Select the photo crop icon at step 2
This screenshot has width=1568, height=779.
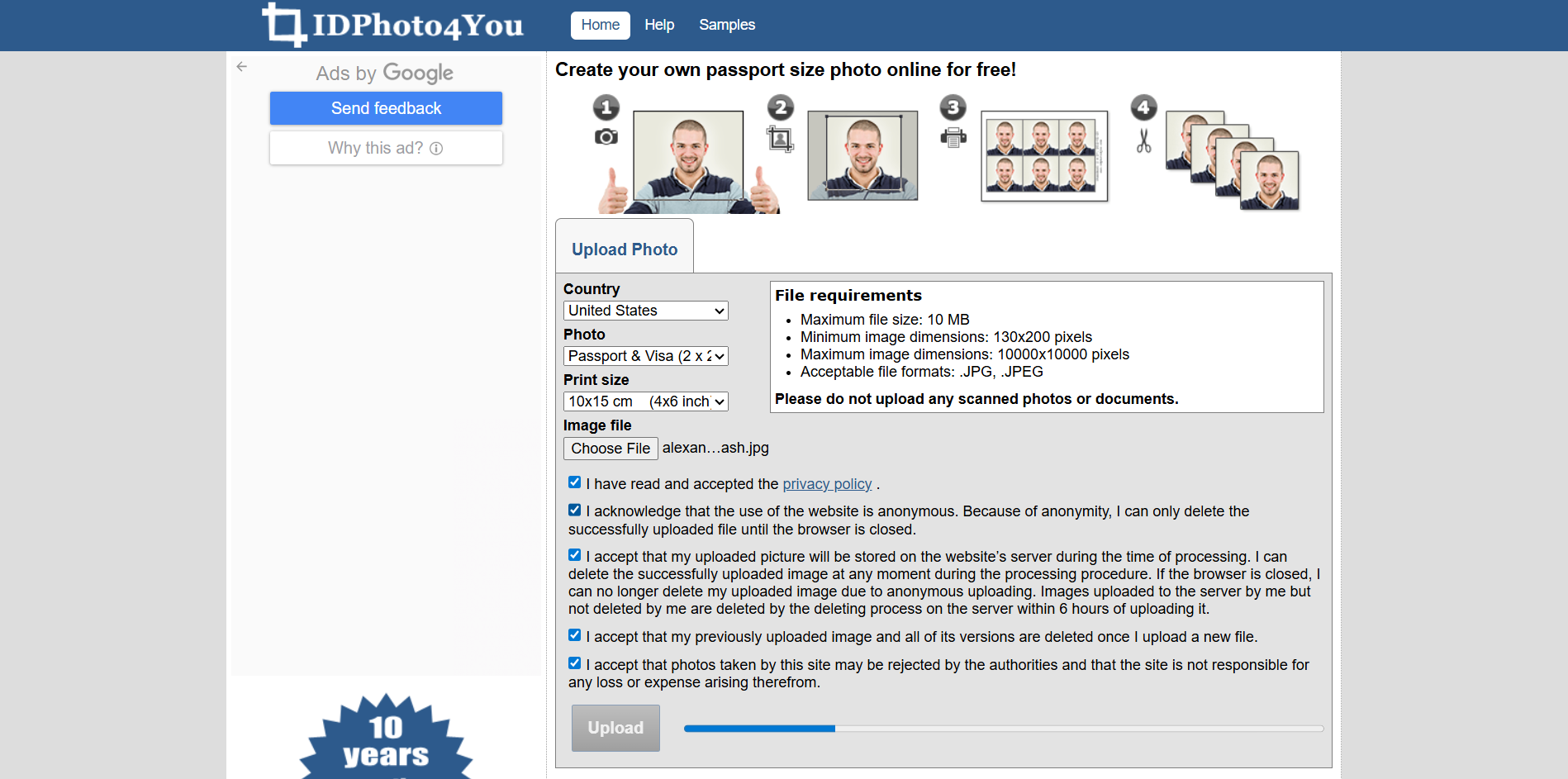click(780, 139)
